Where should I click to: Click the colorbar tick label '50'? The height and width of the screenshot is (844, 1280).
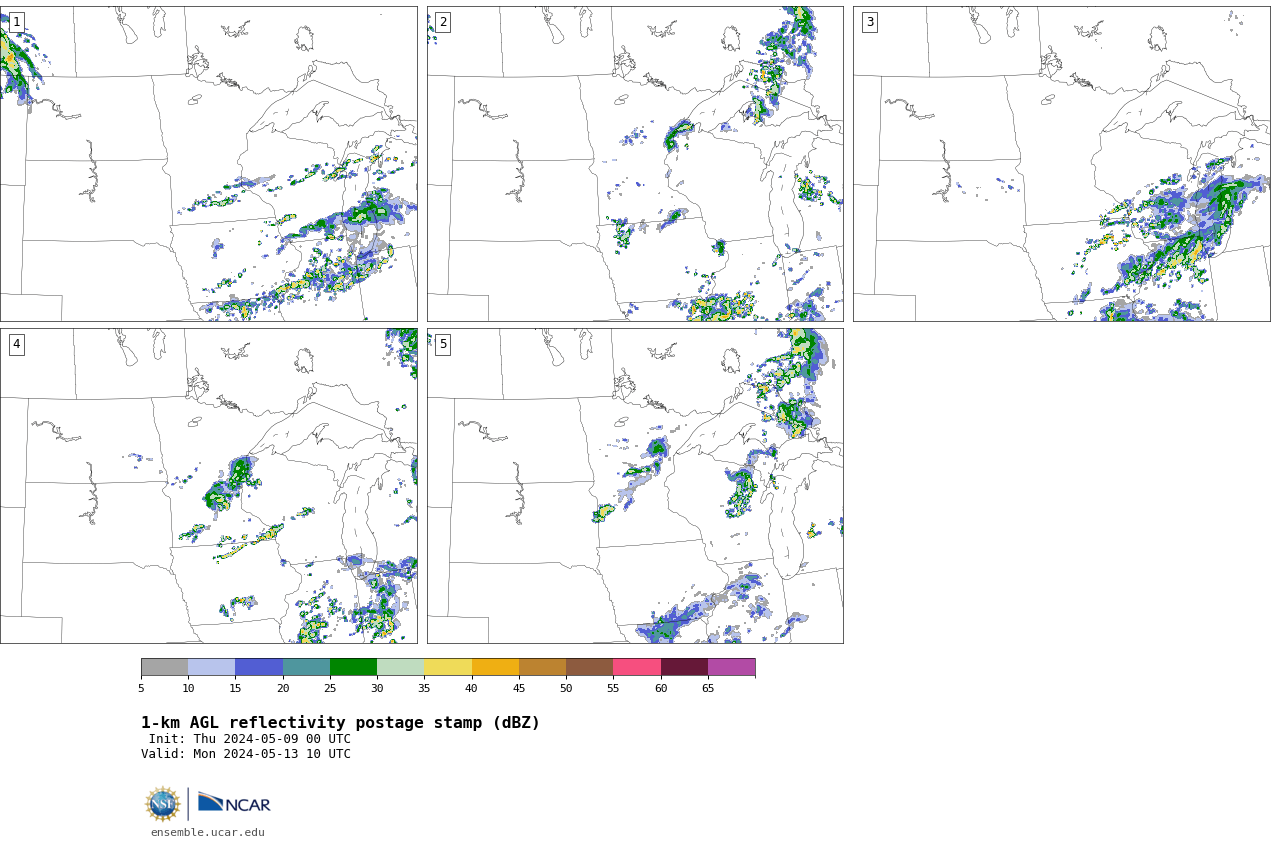[x=566, y=688]
